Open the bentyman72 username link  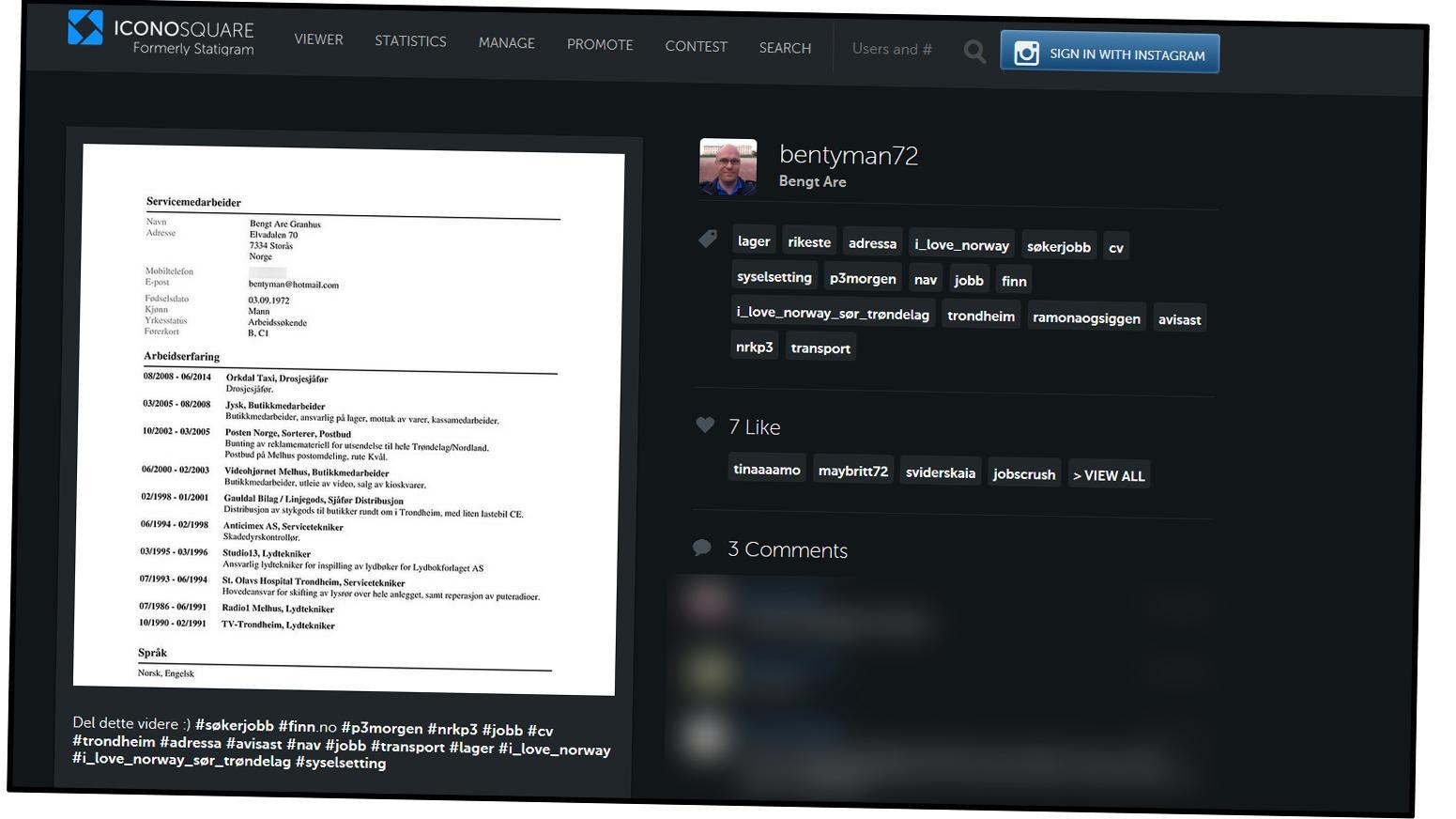(x=849, y=155)
